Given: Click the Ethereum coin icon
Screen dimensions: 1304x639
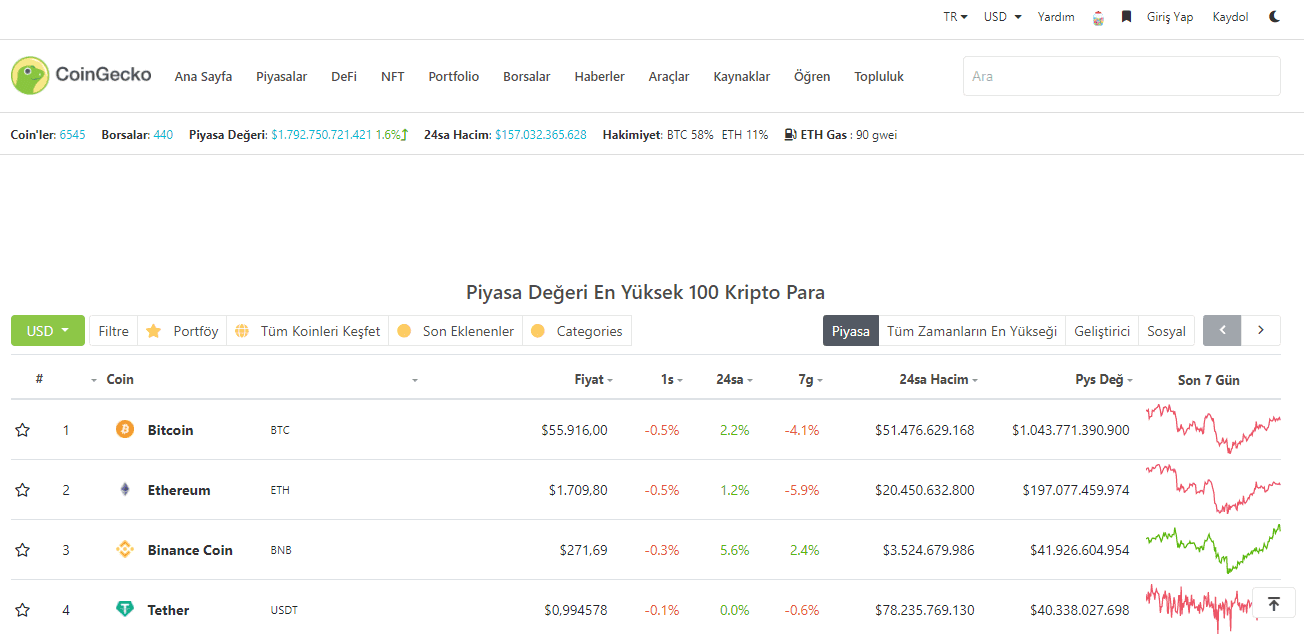Looking at the screenshot, I should tap(125, 489).
